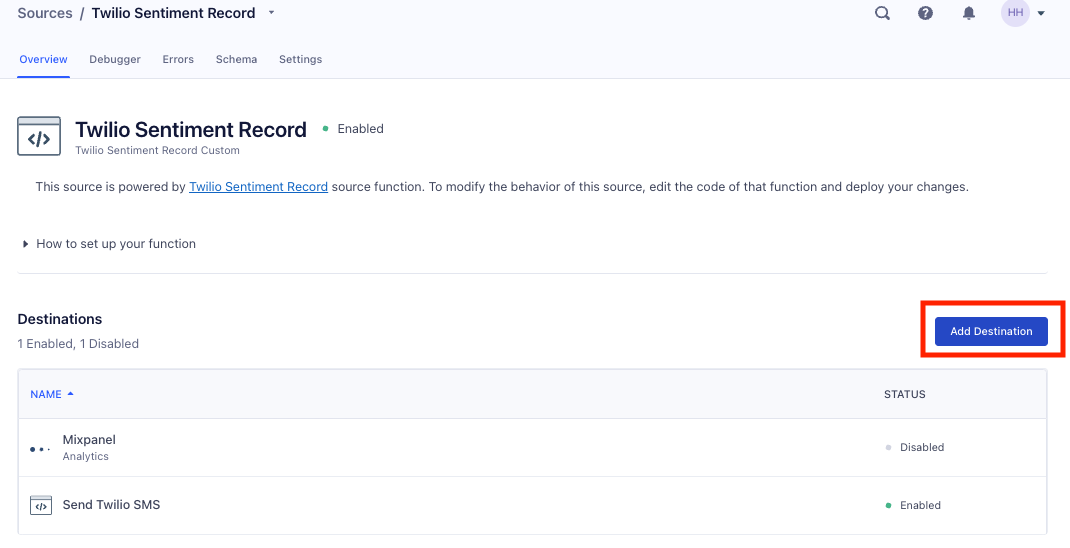
Task: Click the Mixpanel dots logo icon
Action: (x=40, y=449)
